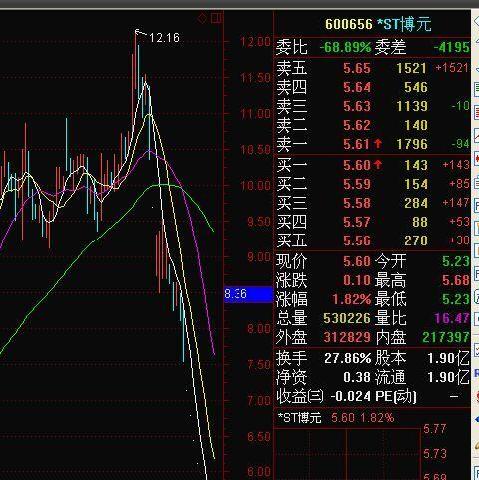The width and height of the screenshot is (479, 480).
Task: Open the red list icon in right sidebar
Action: [477, 112]
